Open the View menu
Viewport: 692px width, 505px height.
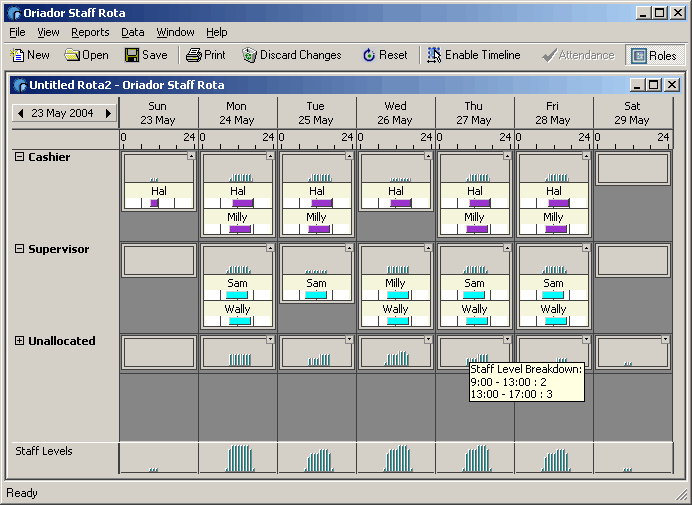pyautogui.click(x=48, y=32)
